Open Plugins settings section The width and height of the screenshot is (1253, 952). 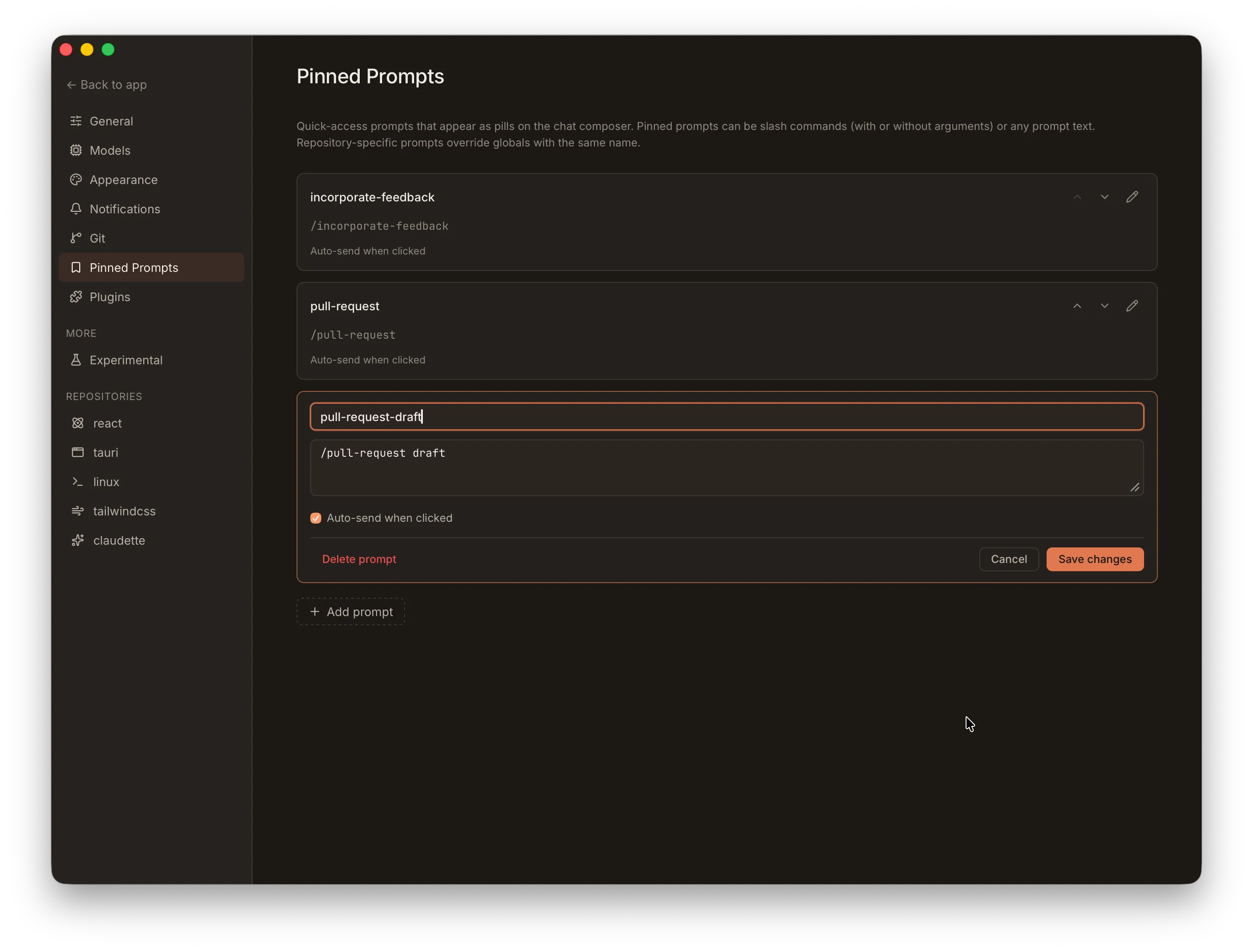click(151, 297)
